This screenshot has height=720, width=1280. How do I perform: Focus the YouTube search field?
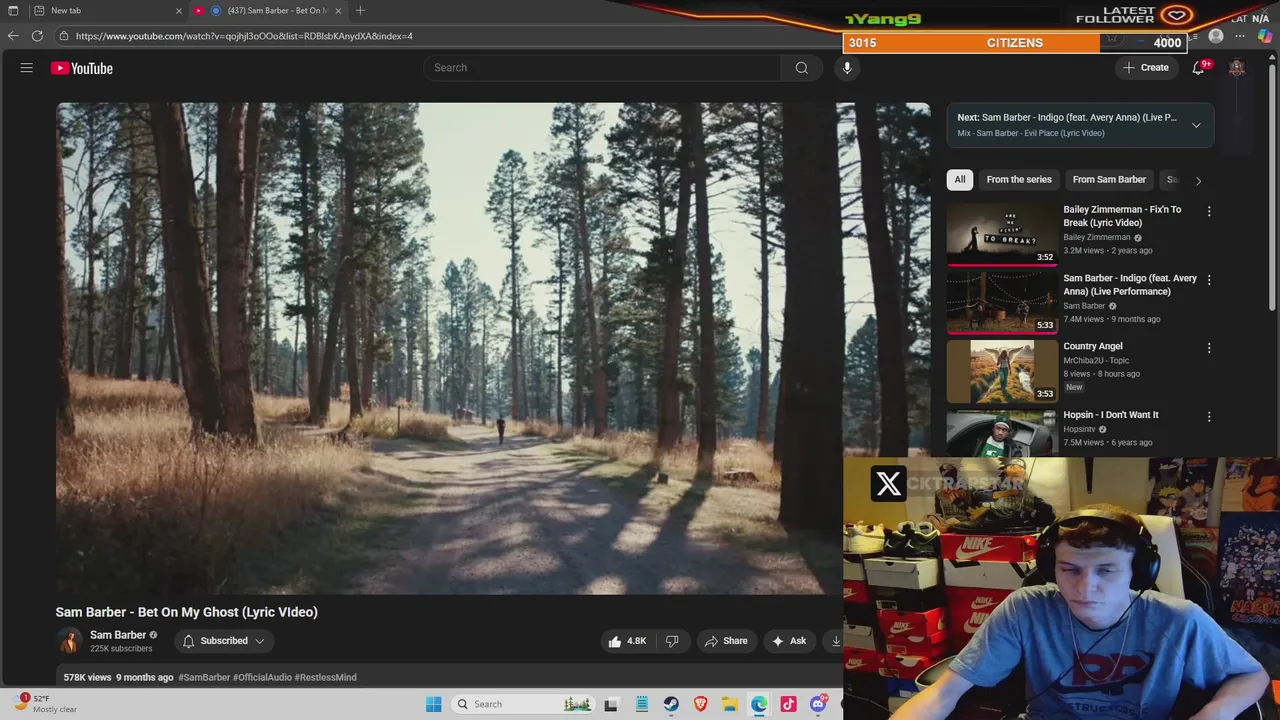coord(602,68)
